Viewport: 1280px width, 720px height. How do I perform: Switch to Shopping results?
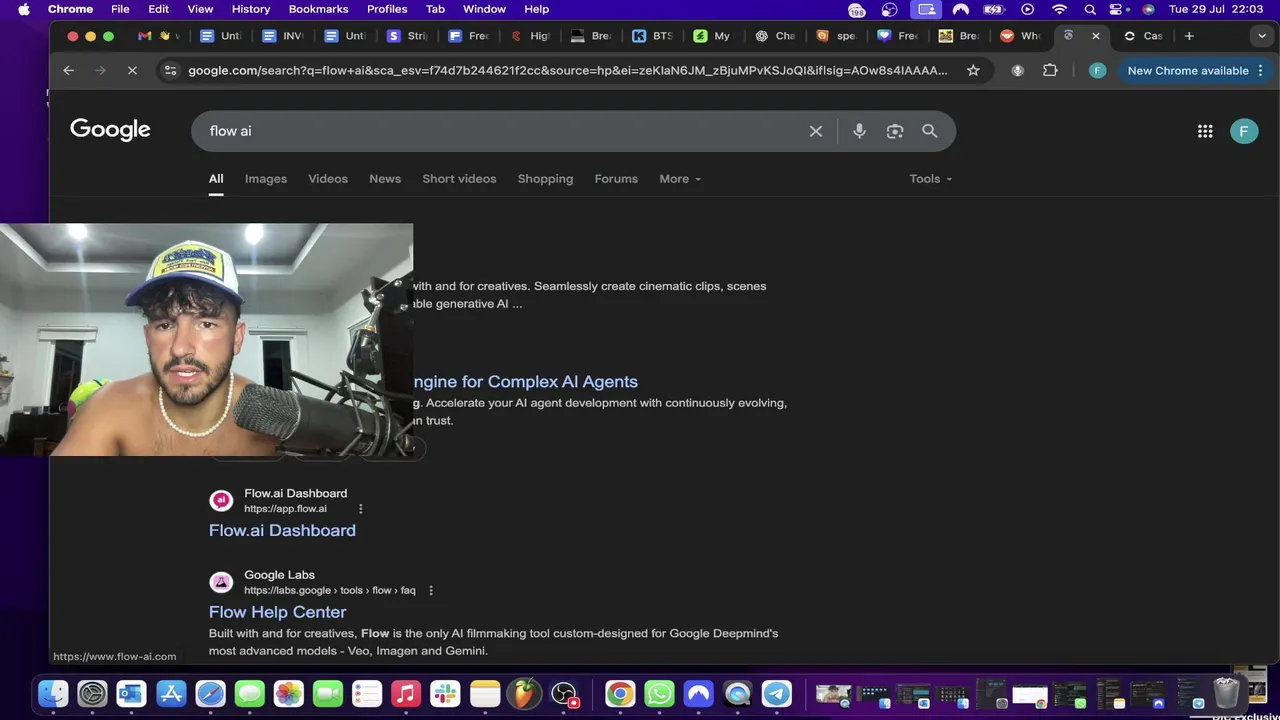pyautogui.click(x=545, y=179)
